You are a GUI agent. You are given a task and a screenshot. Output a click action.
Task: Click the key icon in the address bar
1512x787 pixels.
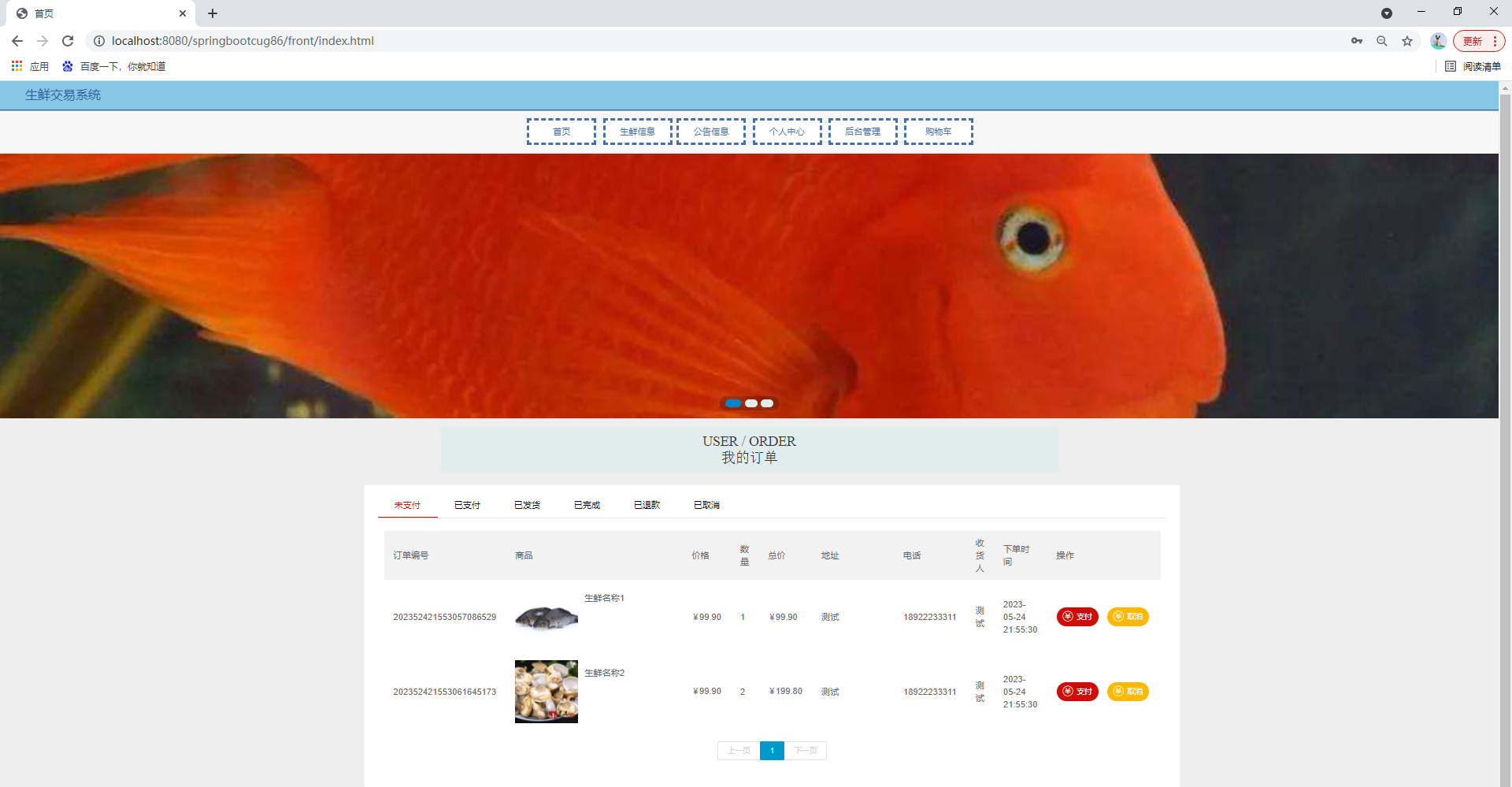pyautogui.click(x=1356, y=40)
